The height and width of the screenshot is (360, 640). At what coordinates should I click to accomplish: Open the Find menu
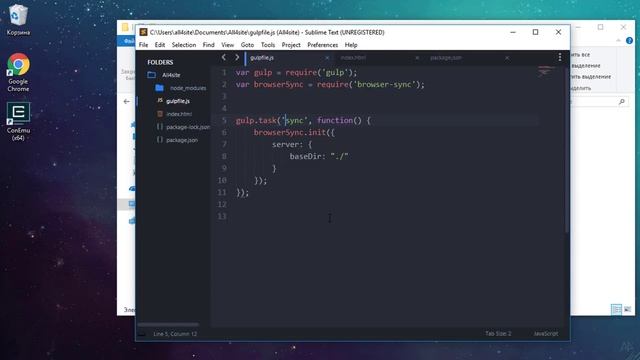click(208, 45)
